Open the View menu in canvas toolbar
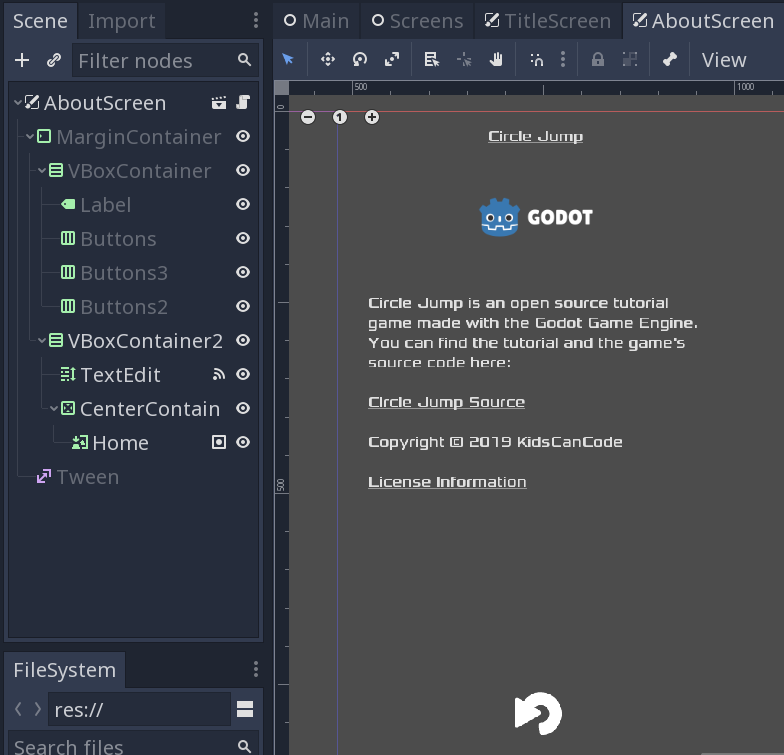The width and height of the screenshot is (784, 755). point(724,60)
